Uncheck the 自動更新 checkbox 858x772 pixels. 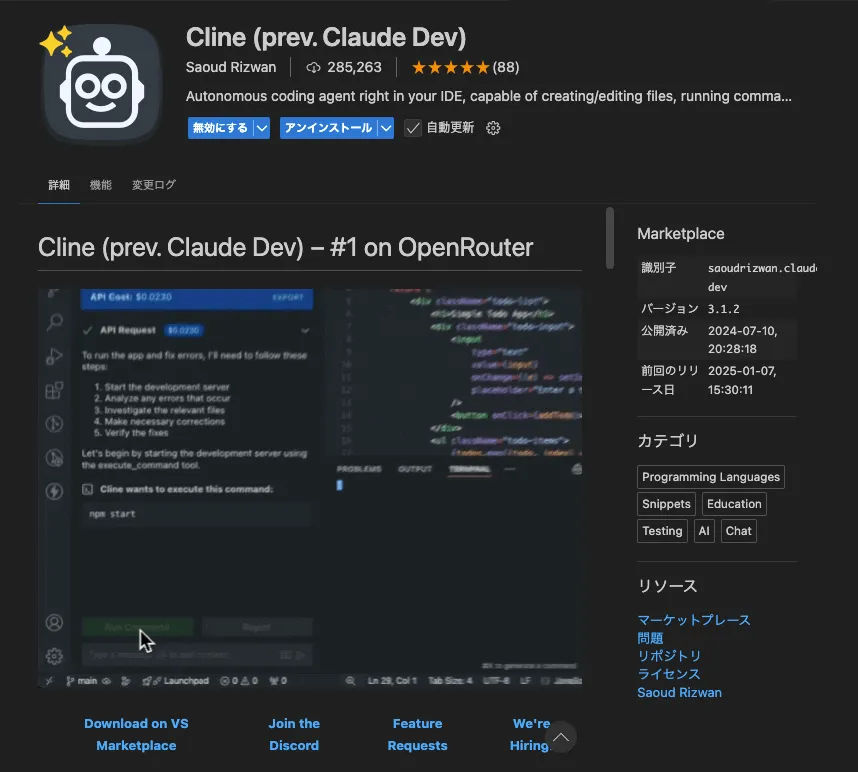[413, 128]
